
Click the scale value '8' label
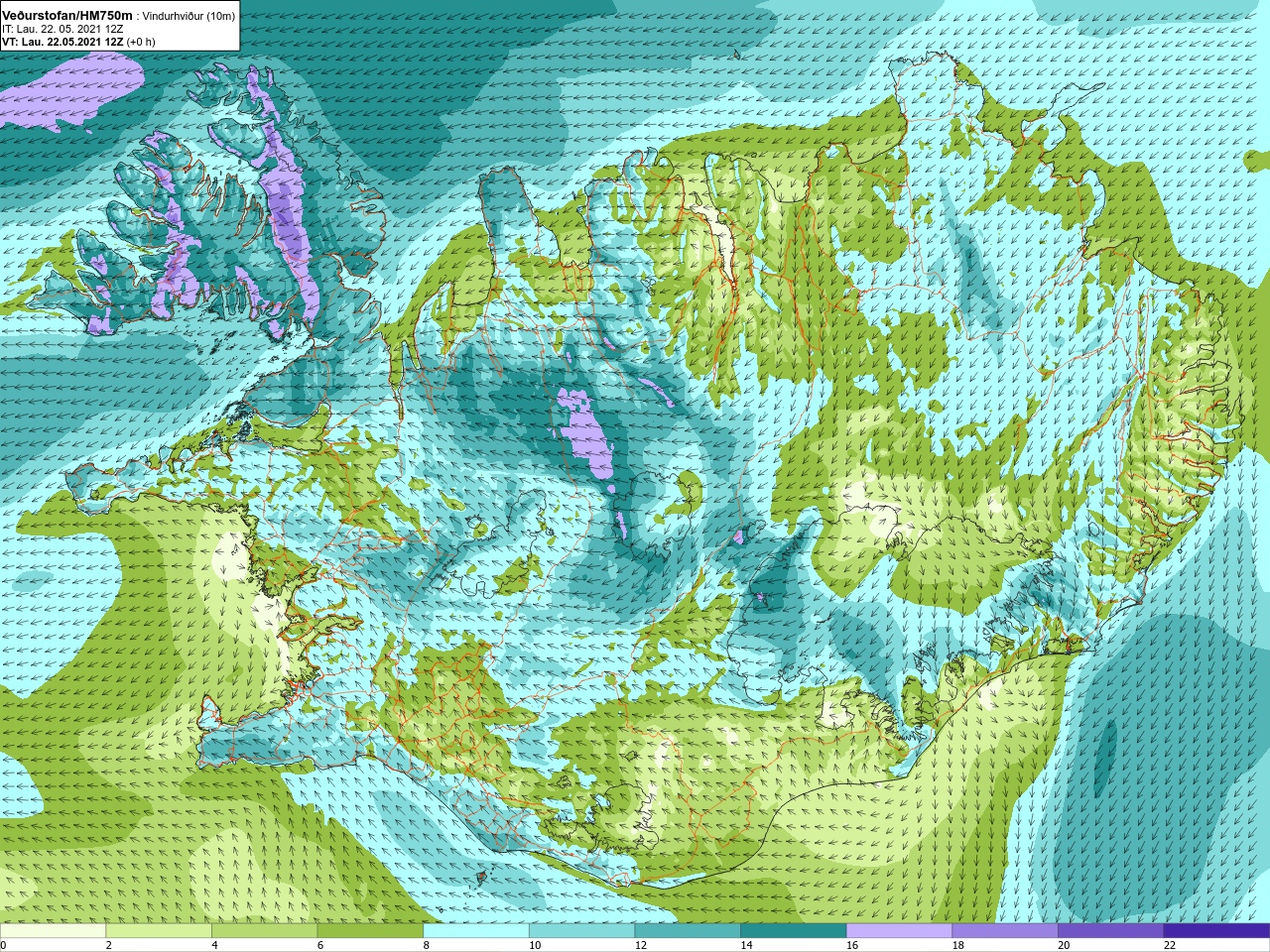pos(427,946)
